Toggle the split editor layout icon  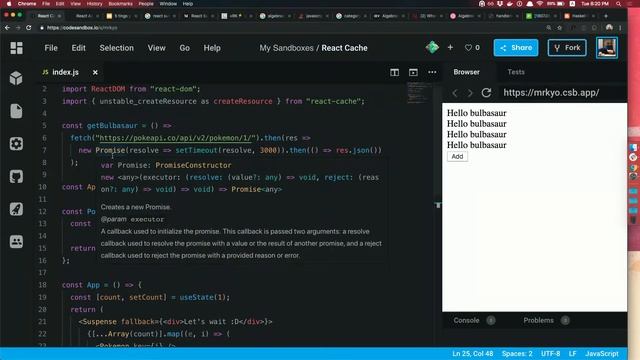(x=394, y=72)
